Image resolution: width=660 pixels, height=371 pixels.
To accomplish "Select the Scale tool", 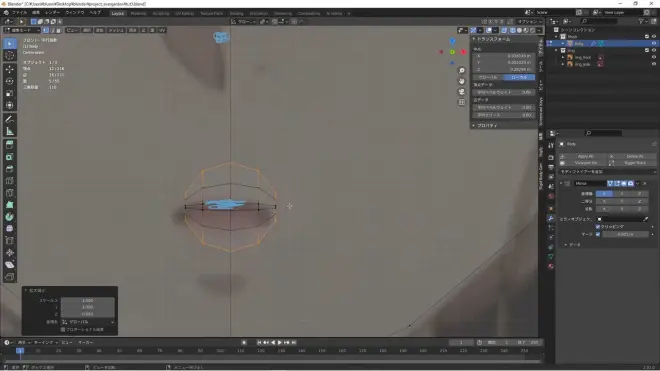I will click(10, 93).
